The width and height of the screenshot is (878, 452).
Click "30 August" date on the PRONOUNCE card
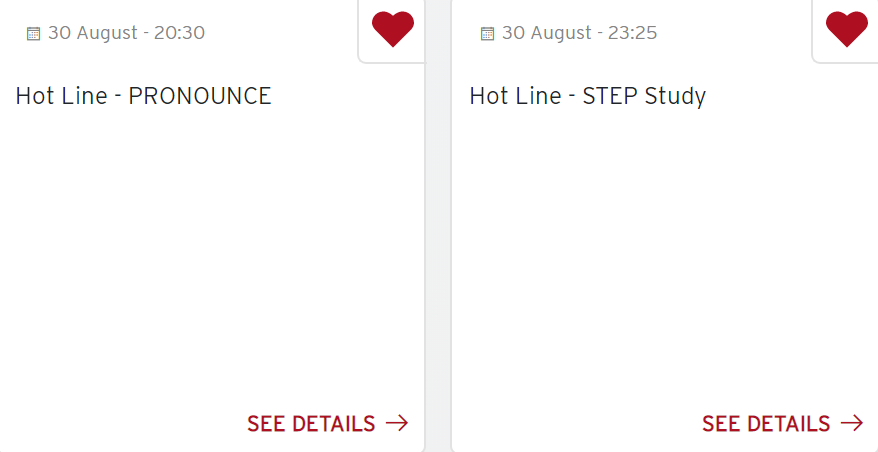coord(92,33)
